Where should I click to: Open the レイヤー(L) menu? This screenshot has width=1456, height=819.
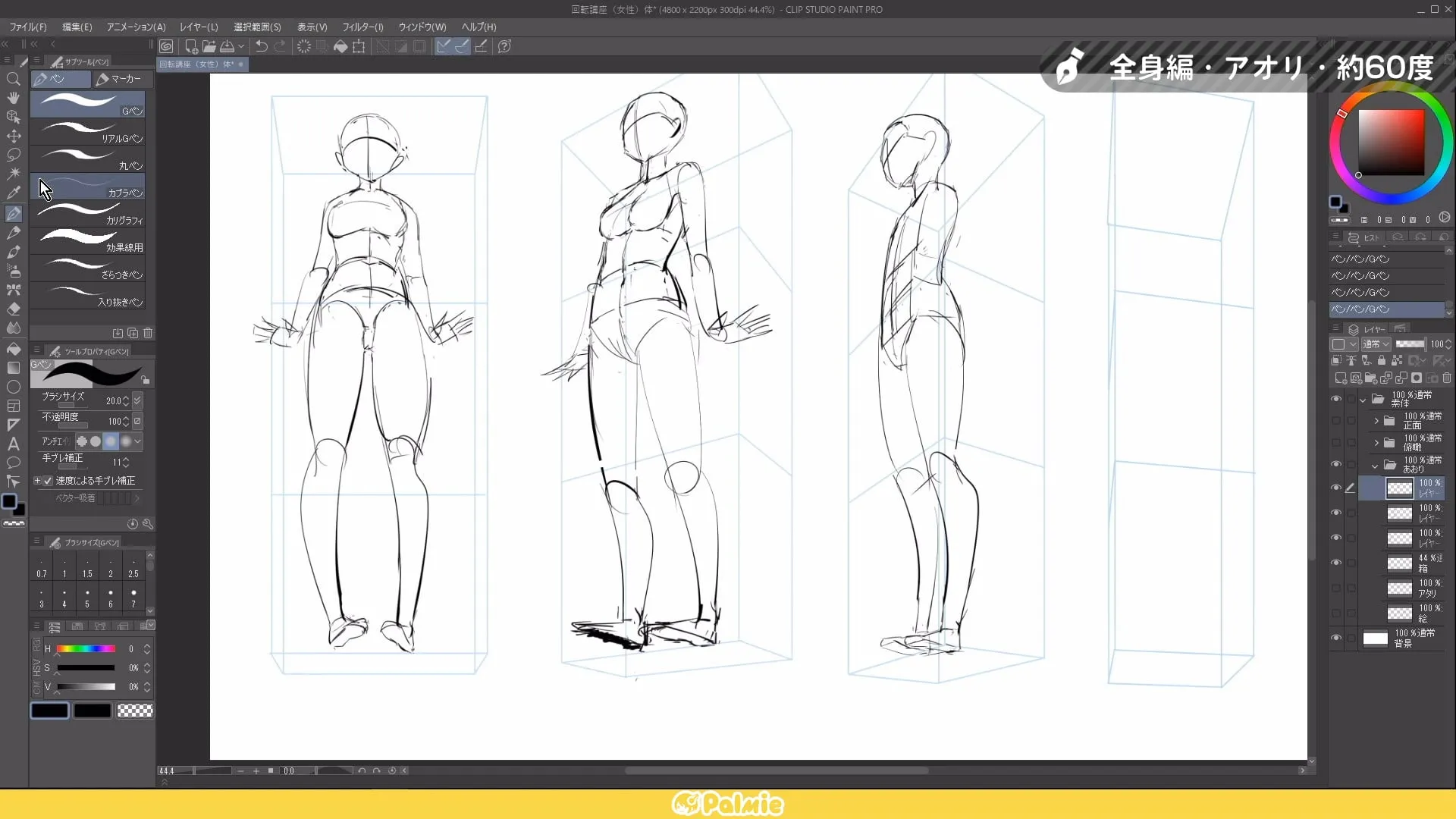(199, 27)
